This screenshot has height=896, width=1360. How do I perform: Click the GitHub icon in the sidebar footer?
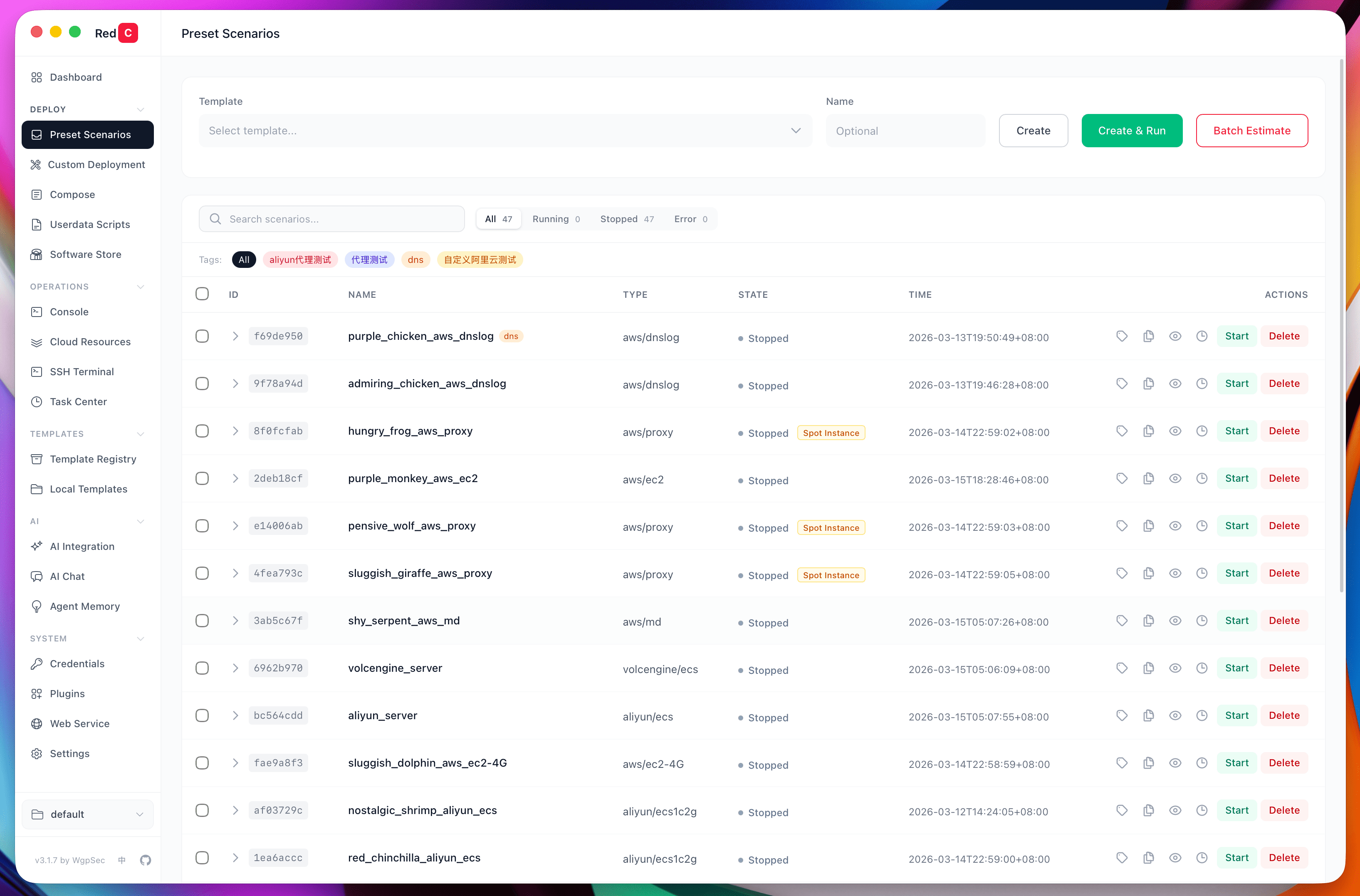(x=146, y=860)
